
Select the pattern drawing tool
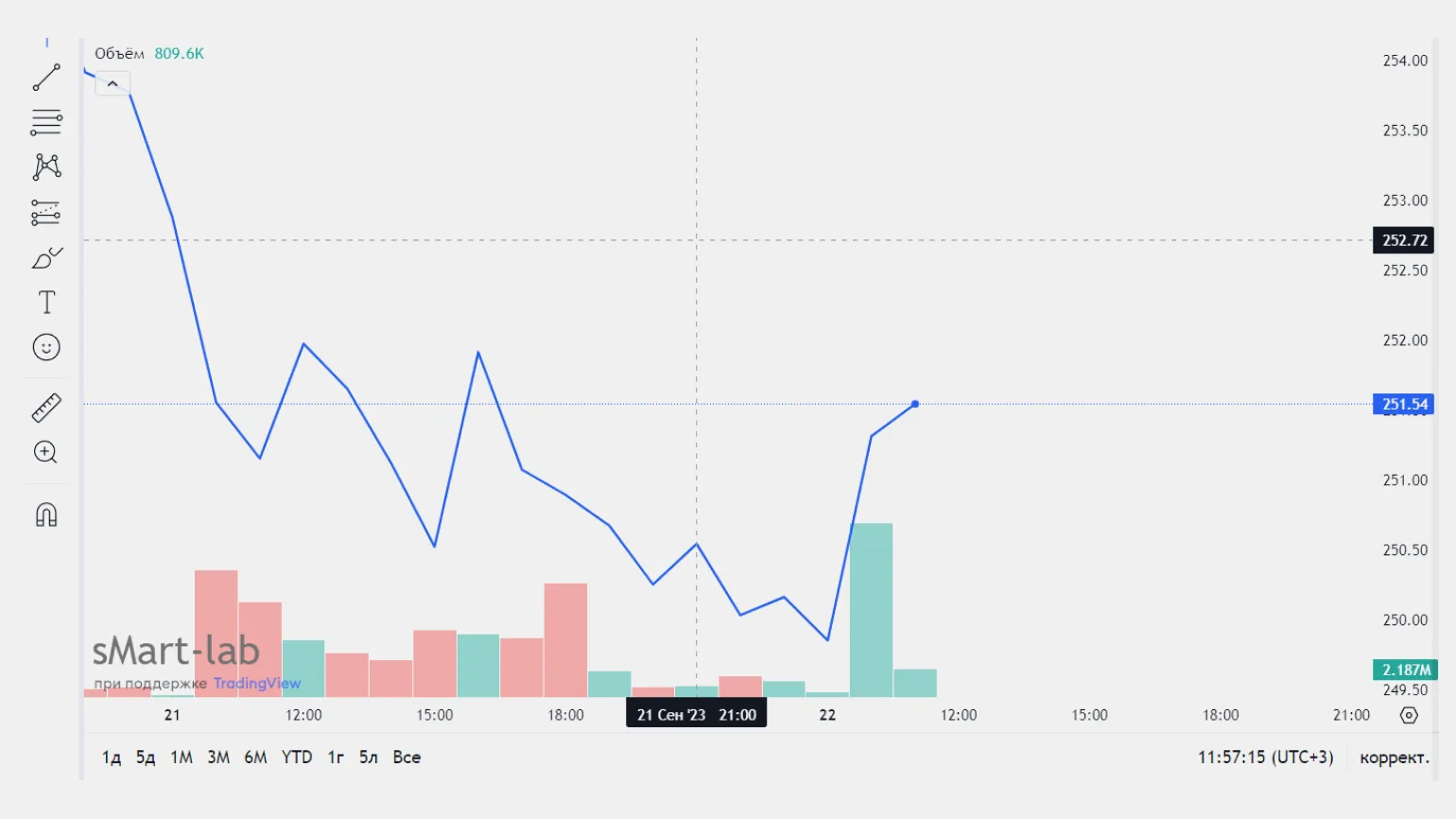(x=46, y=167)
